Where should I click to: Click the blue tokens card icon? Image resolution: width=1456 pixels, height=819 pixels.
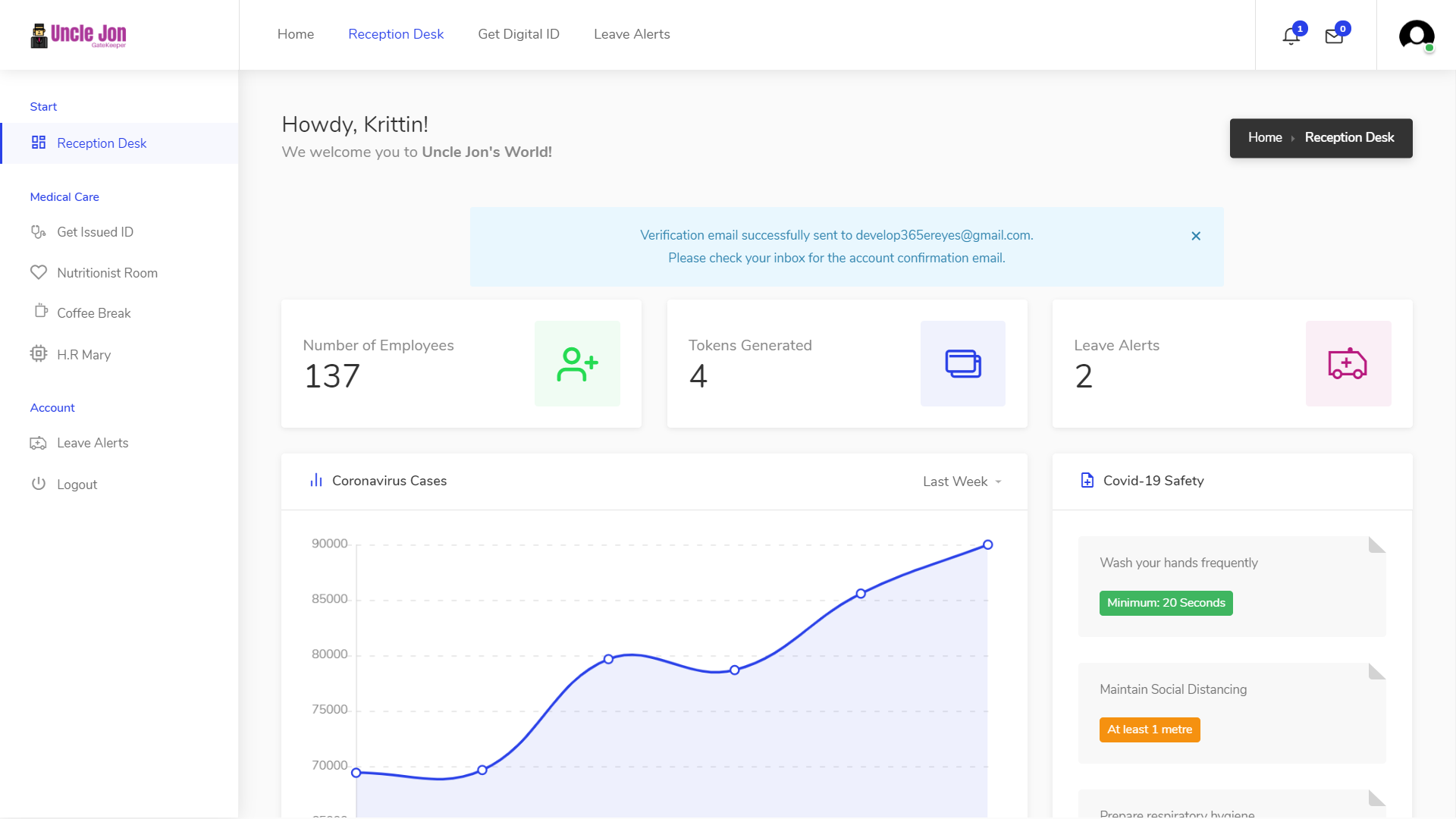pos(962,364)
